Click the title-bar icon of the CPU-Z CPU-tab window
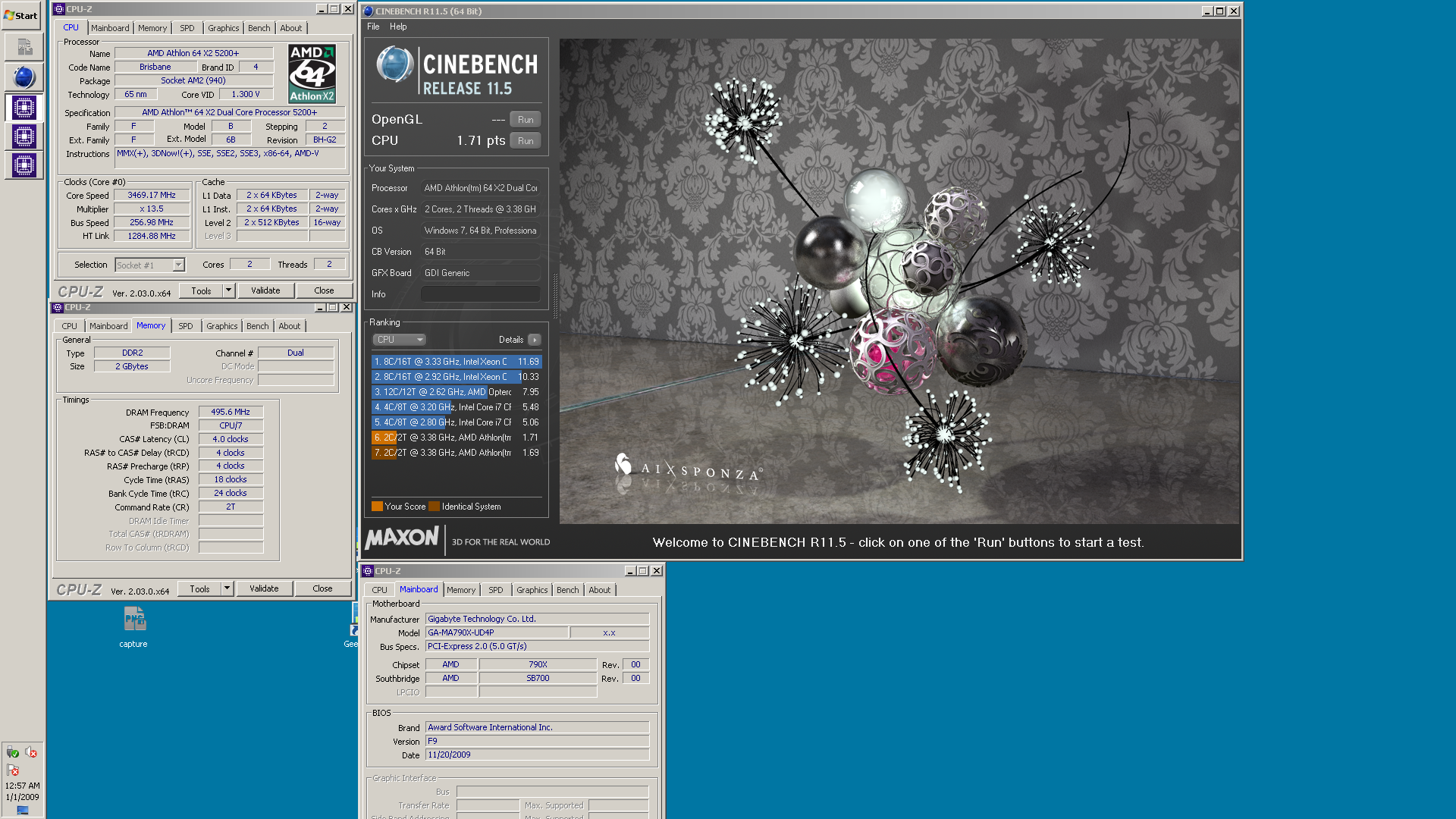The image size is (1456, 819). pyautogui.click(x=59, y=9)
